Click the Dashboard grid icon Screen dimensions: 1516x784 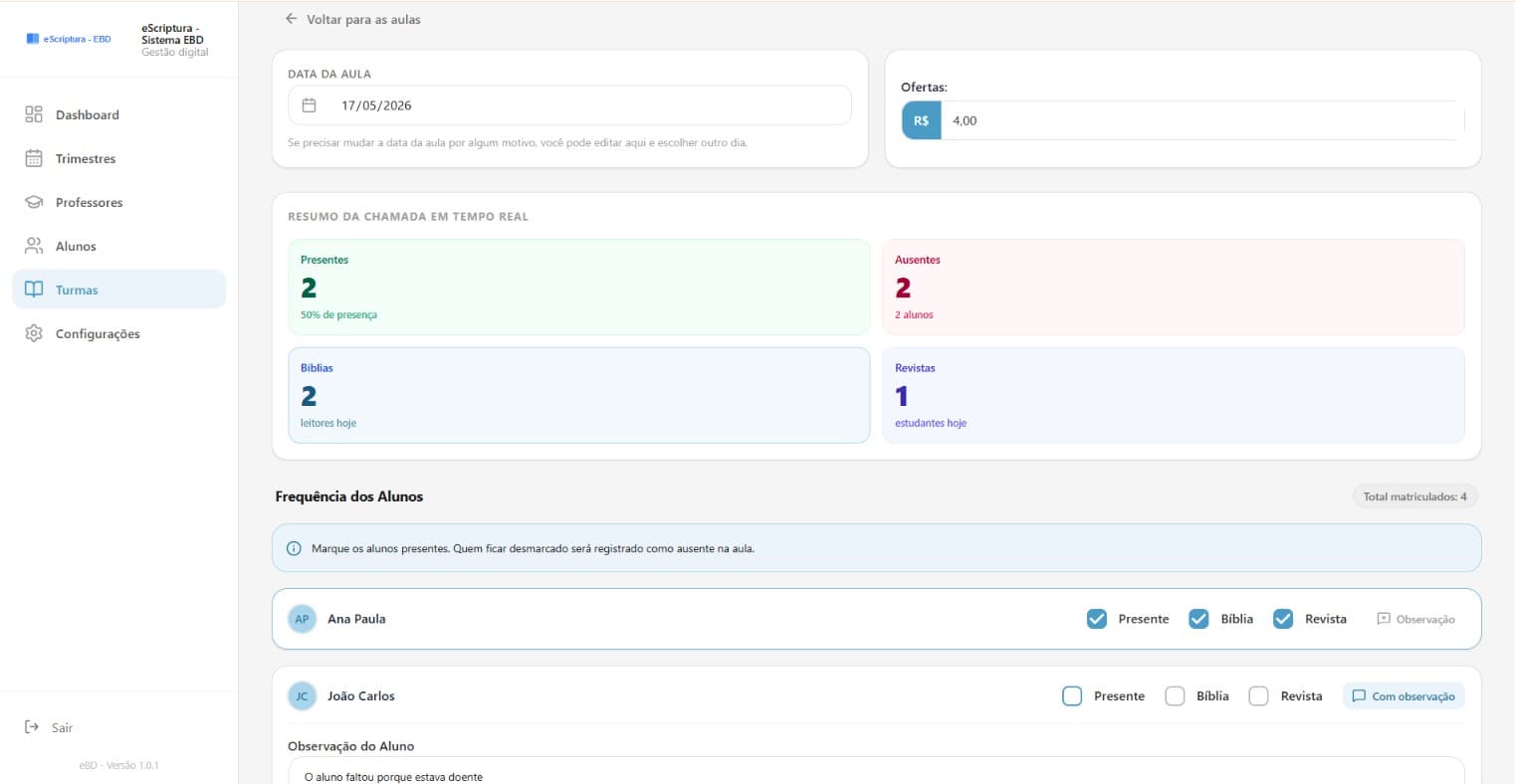[34, 114]
